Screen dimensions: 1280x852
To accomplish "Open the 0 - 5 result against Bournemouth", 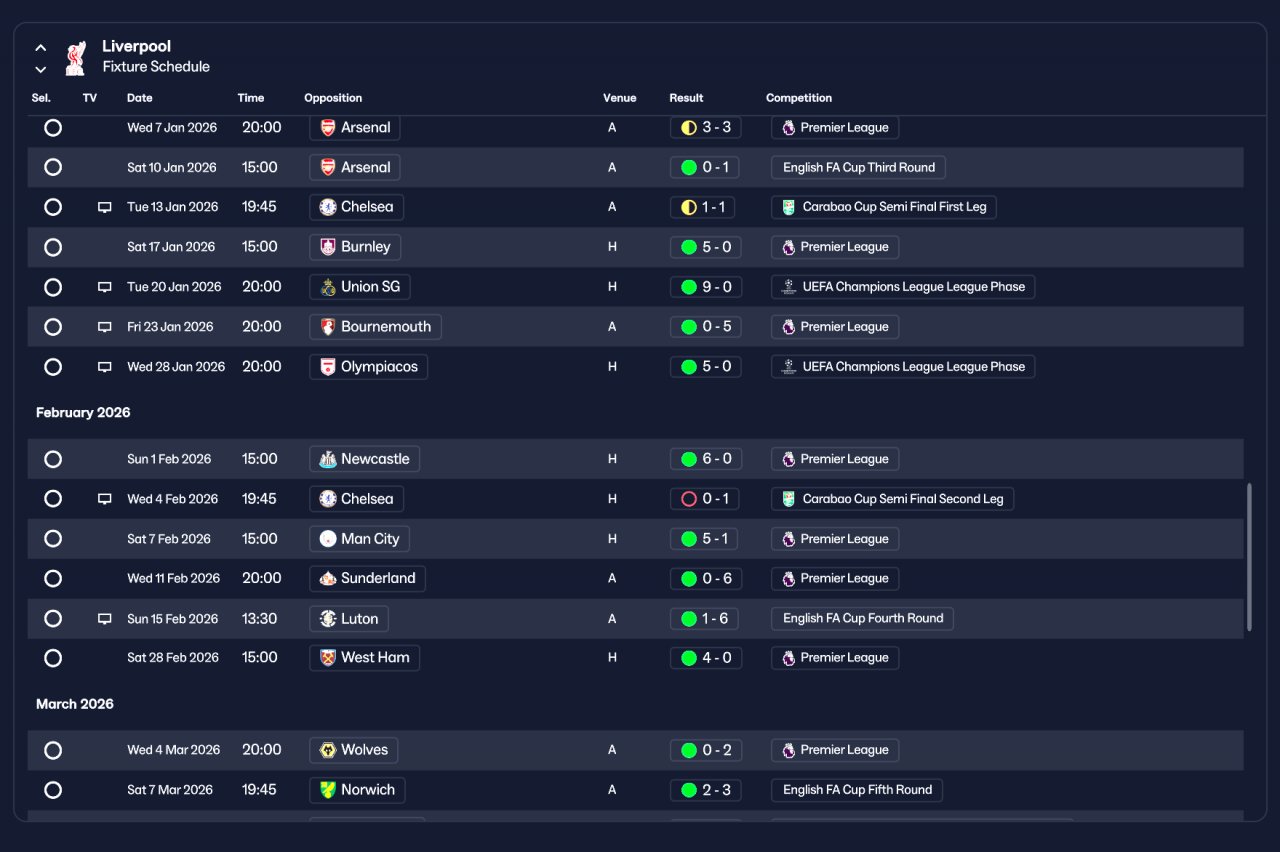I will click(x=706, y=327).
